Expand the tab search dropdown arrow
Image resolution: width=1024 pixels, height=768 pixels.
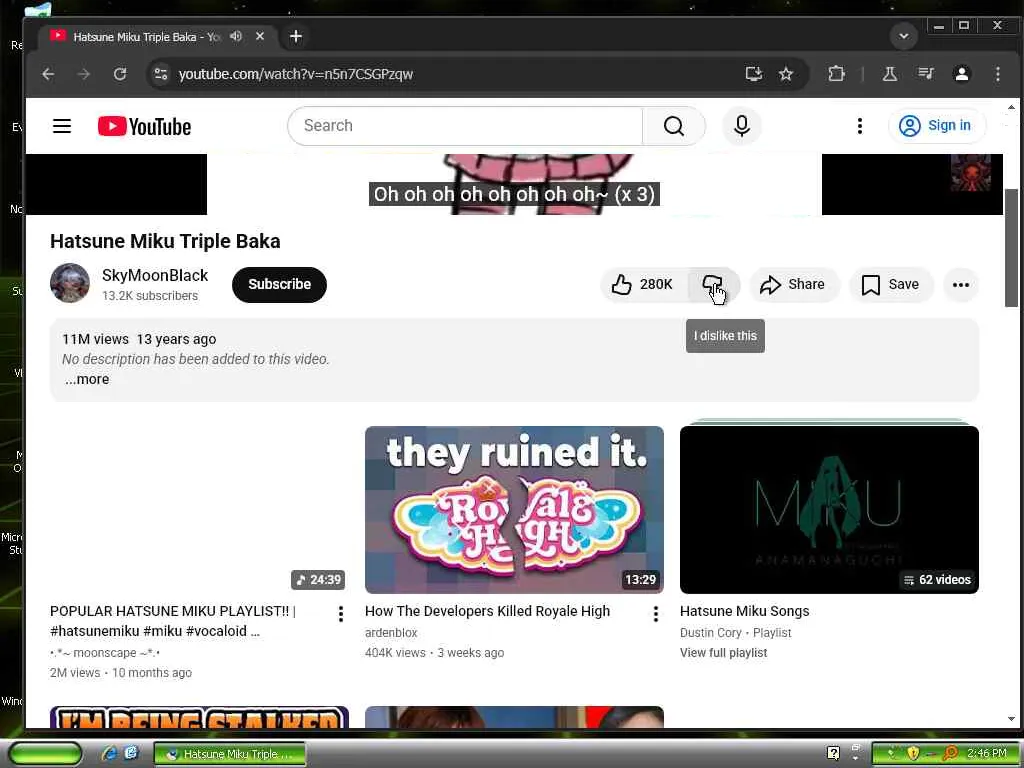click(x=904, y=37)
